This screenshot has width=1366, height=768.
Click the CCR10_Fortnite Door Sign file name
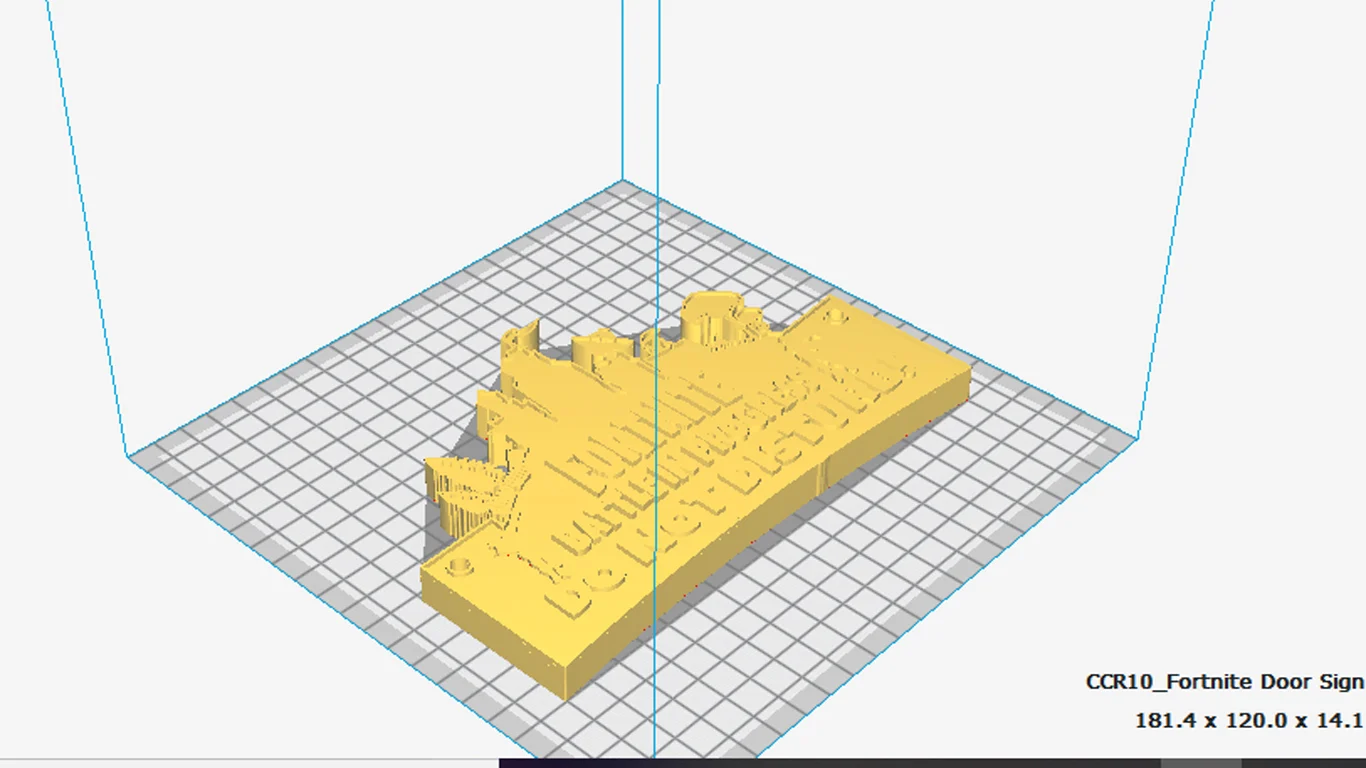pos(1225,682)
